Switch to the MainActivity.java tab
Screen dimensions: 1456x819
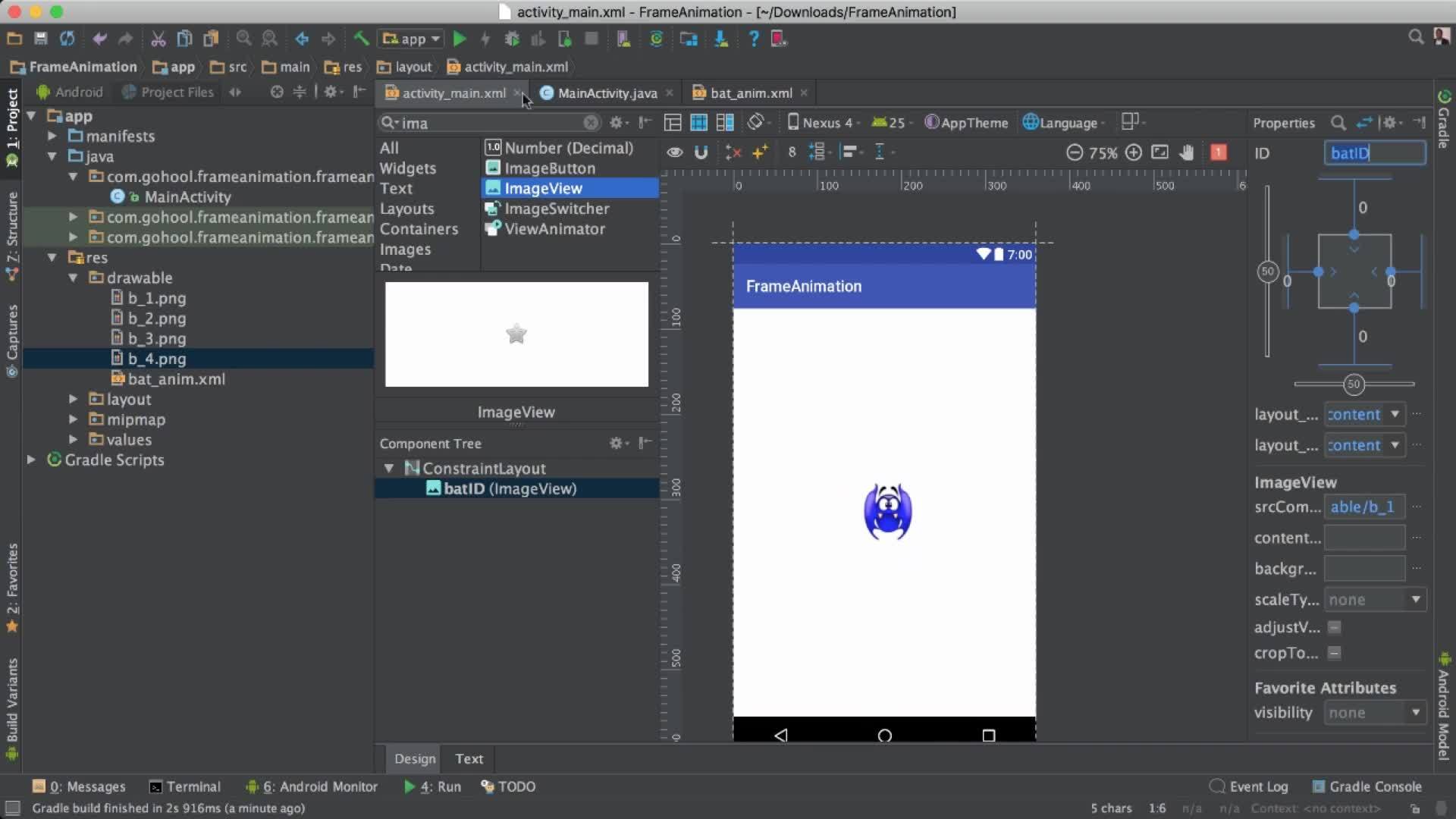(607, 93)
